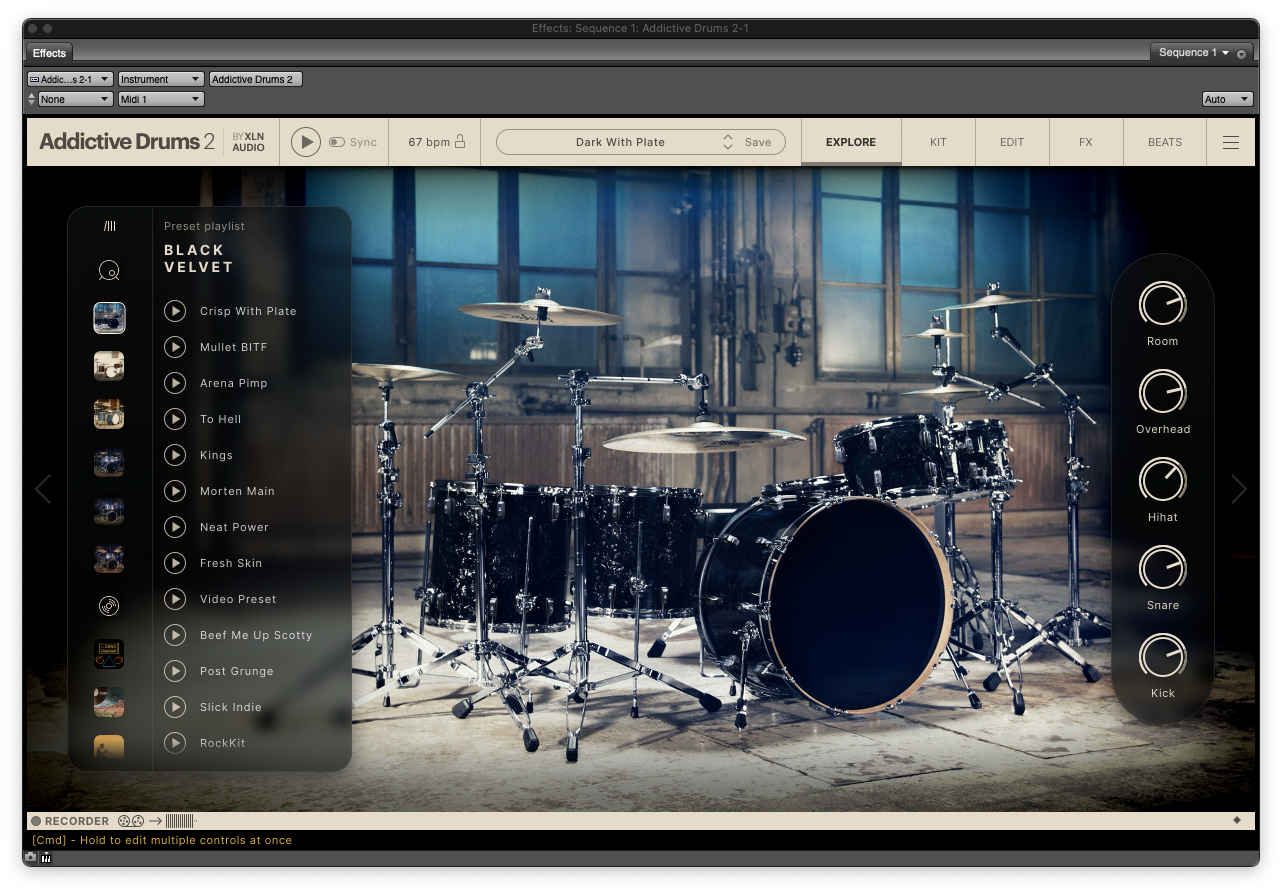Preview the Beef Me Up Scotty preset

(x=175, y=635)
